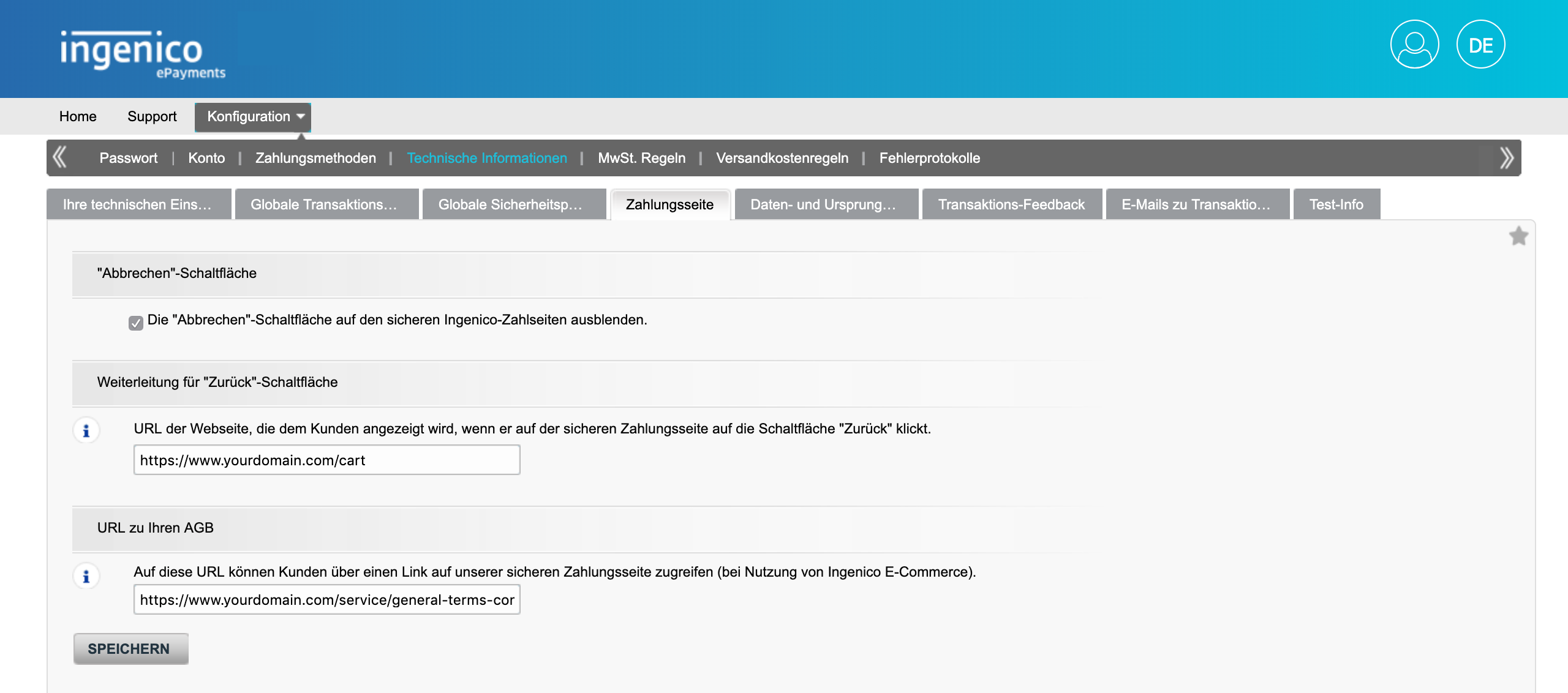1568x693 pixels.
Task: Open Fehlerprotokolle section
Action: 930,158
